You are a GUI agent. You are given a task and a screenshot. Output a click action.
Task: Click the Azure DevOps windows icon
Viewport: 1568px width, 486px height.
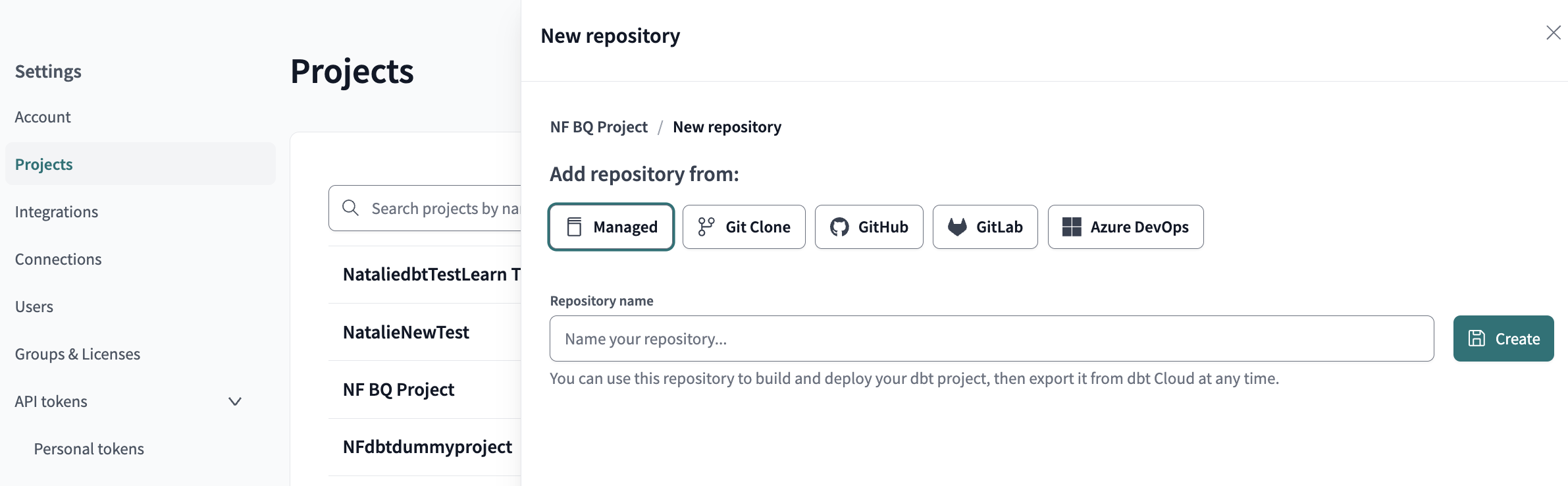[x=1072, y=227]
